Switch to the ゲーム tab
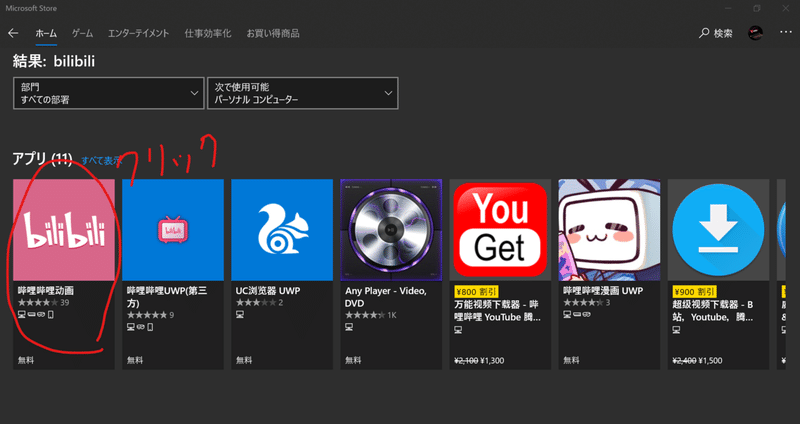 coord(82,33)
